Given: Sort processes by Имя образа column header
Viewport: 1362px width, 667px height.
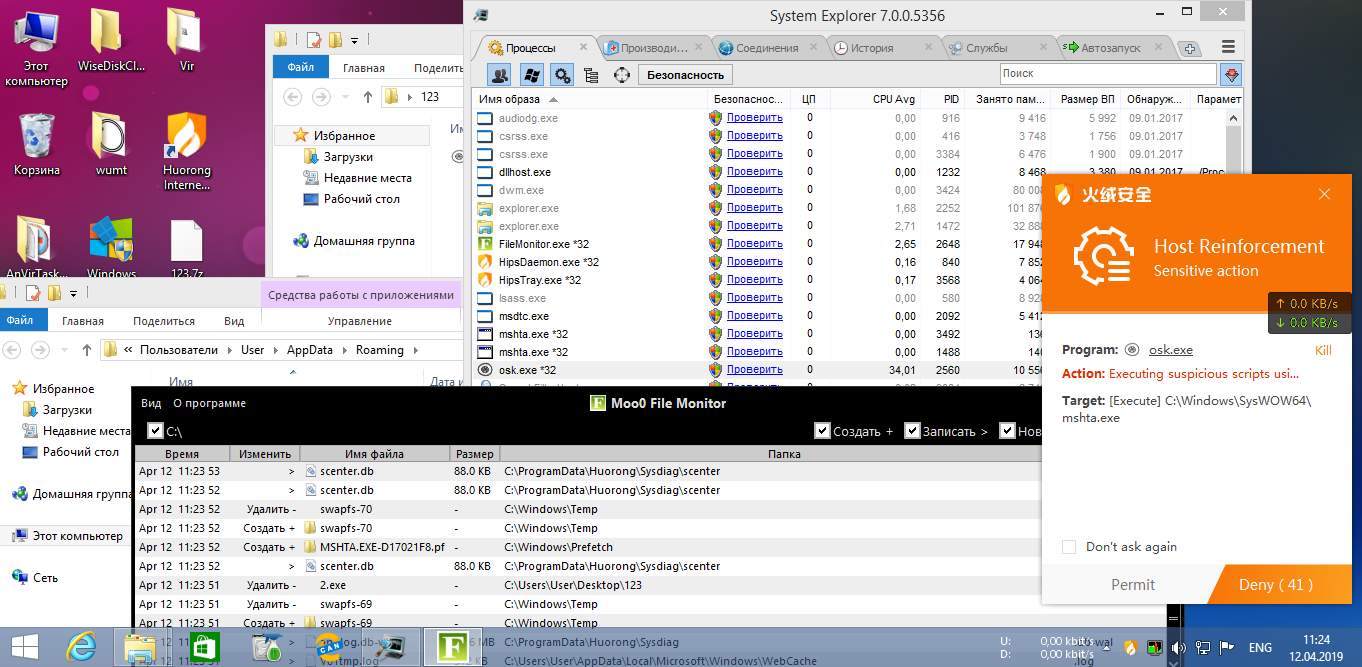Looking at the screenshot, I should [x=590, y=99].
